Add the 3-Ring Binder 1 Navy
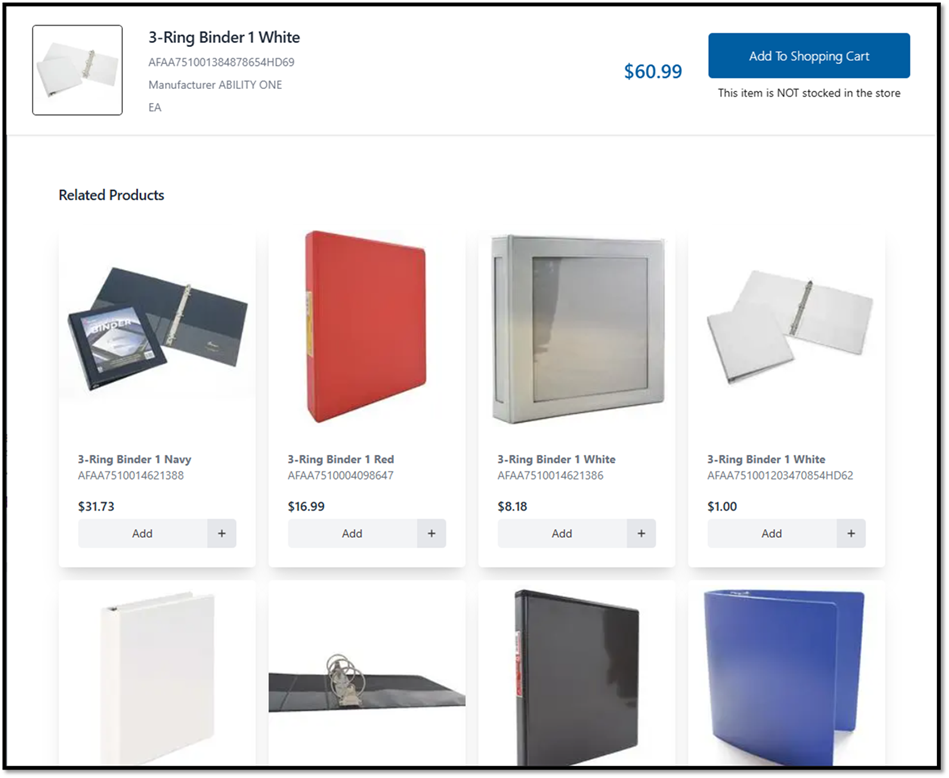This screenshot has height=778, width=949. click(x=143, y=533)
